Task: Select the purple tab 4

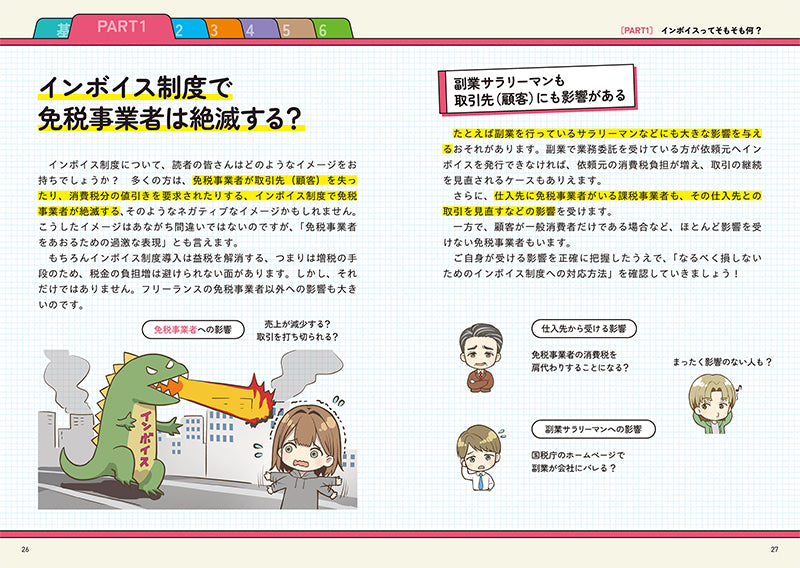Action: tap(251, 29)
